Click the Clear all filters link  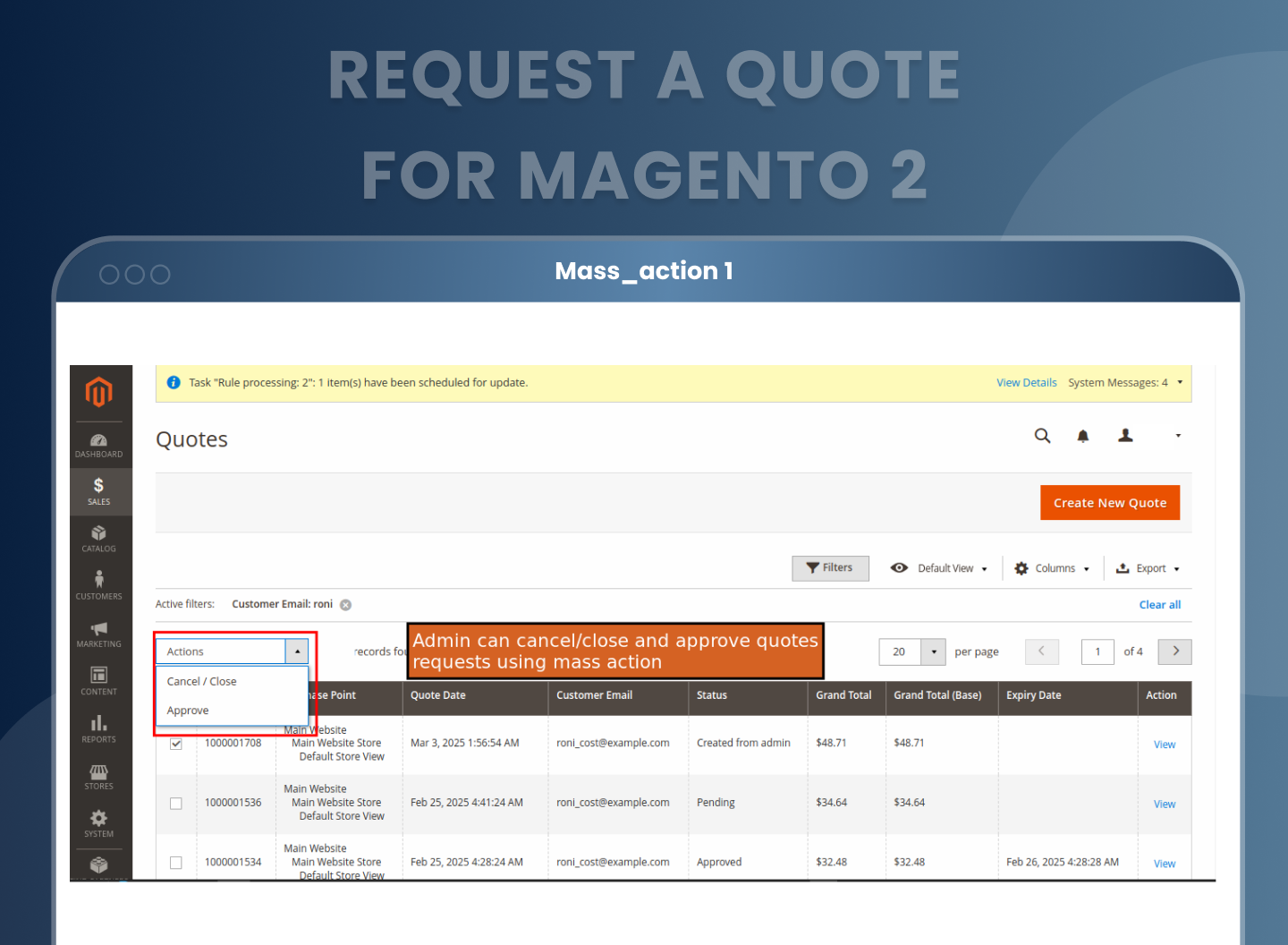(x=1159, y=605)
